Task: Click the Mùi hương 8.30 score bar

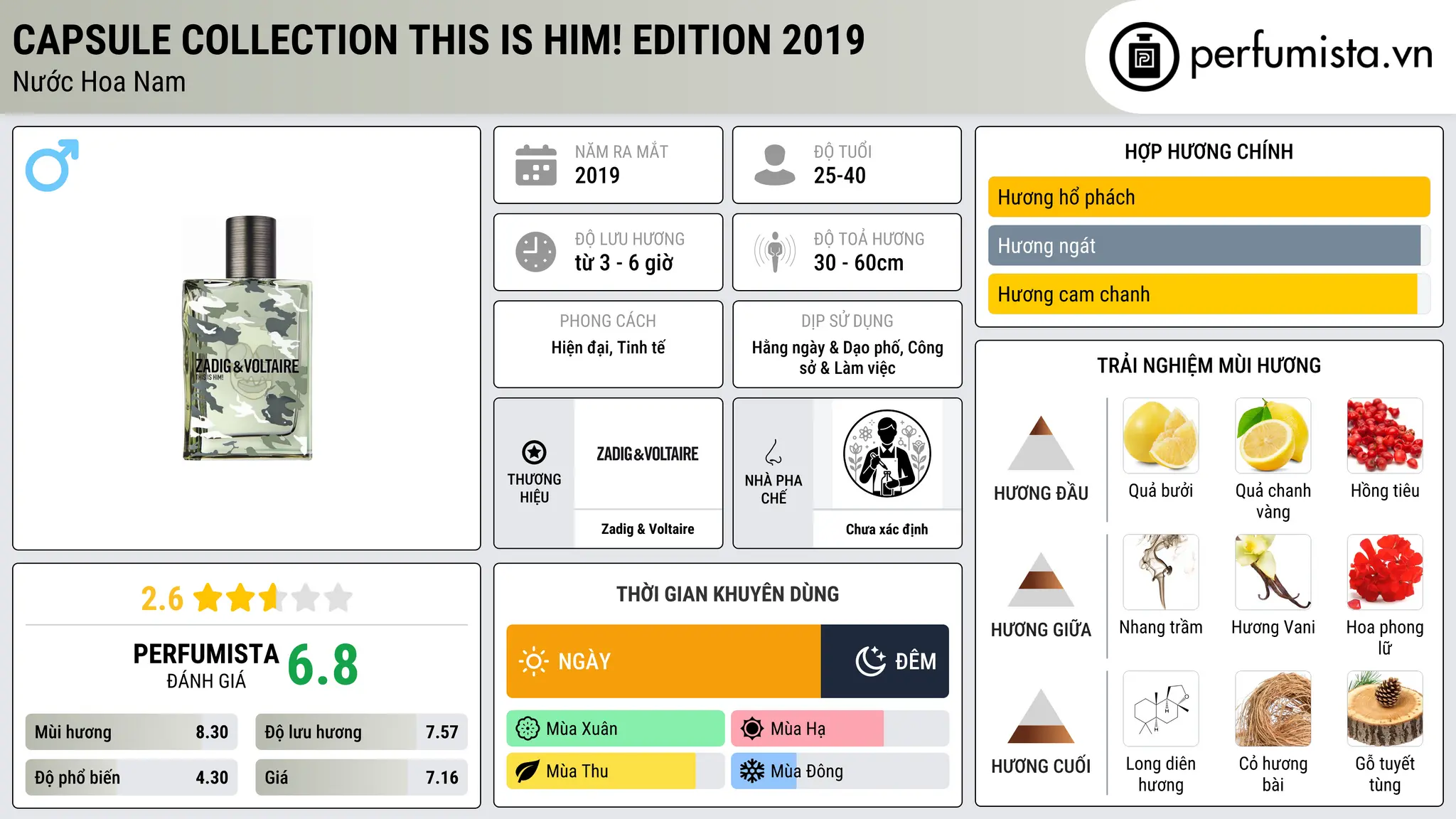Action: pos(132,732)
